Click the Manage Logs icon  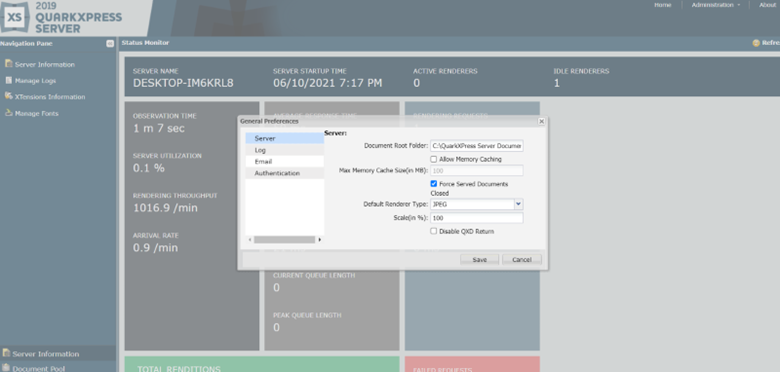pos(8,80)
